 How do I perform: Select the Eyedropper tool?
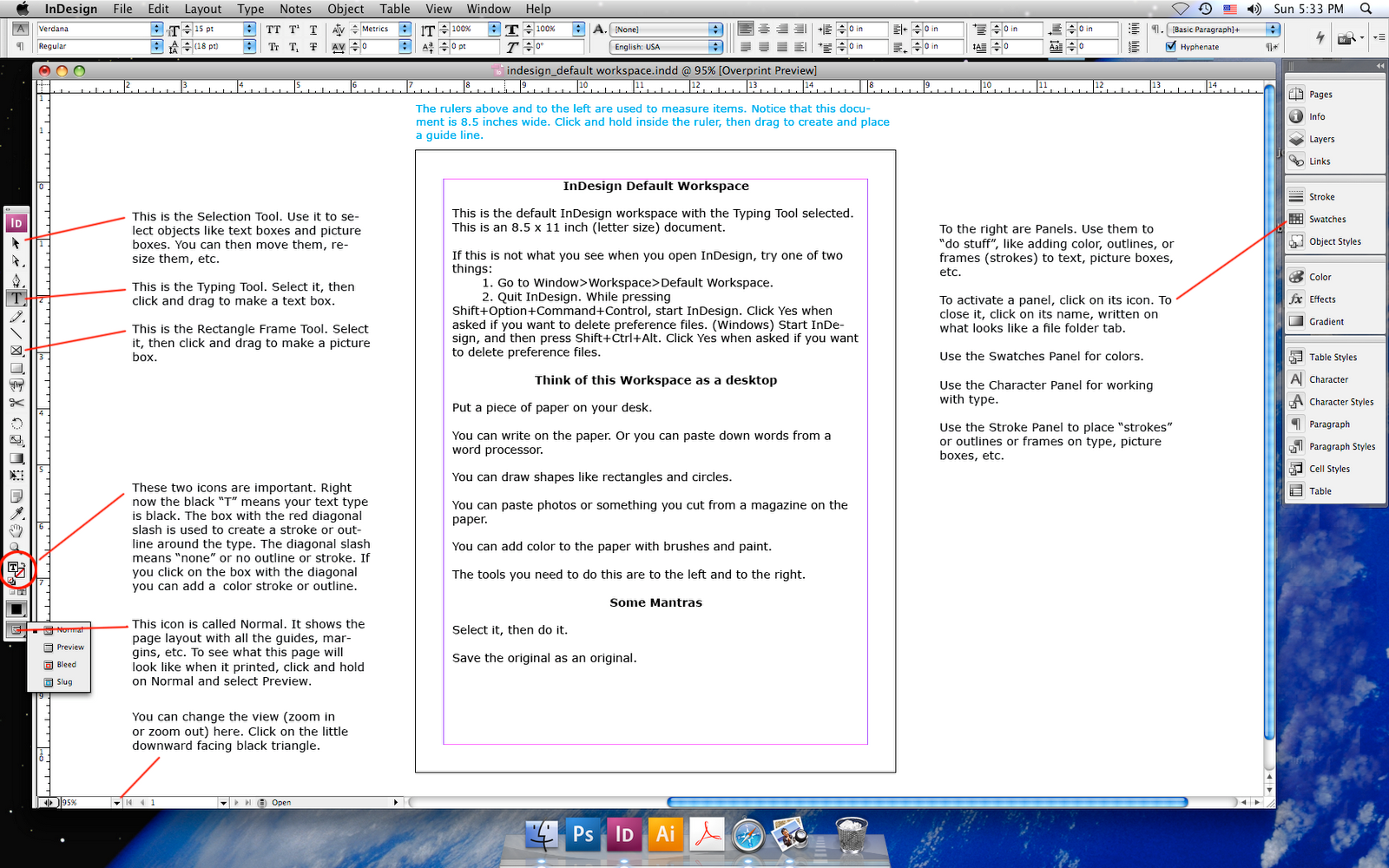pyautogui.click(x=16, y=513)
